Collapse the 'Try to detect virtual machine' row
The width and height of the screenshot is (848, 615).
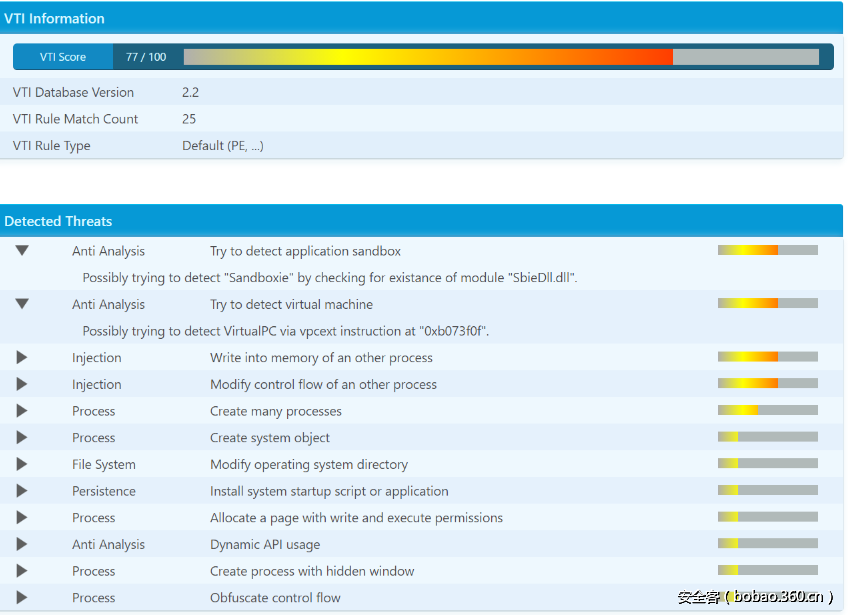click(22, 304)
